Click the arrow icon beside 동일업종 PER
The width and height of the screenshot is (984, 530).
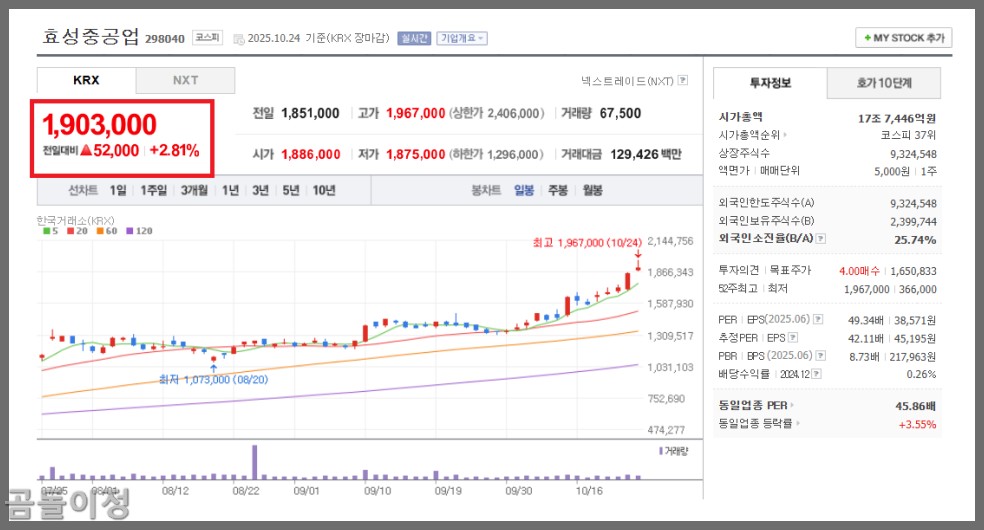tap(792, 406)
